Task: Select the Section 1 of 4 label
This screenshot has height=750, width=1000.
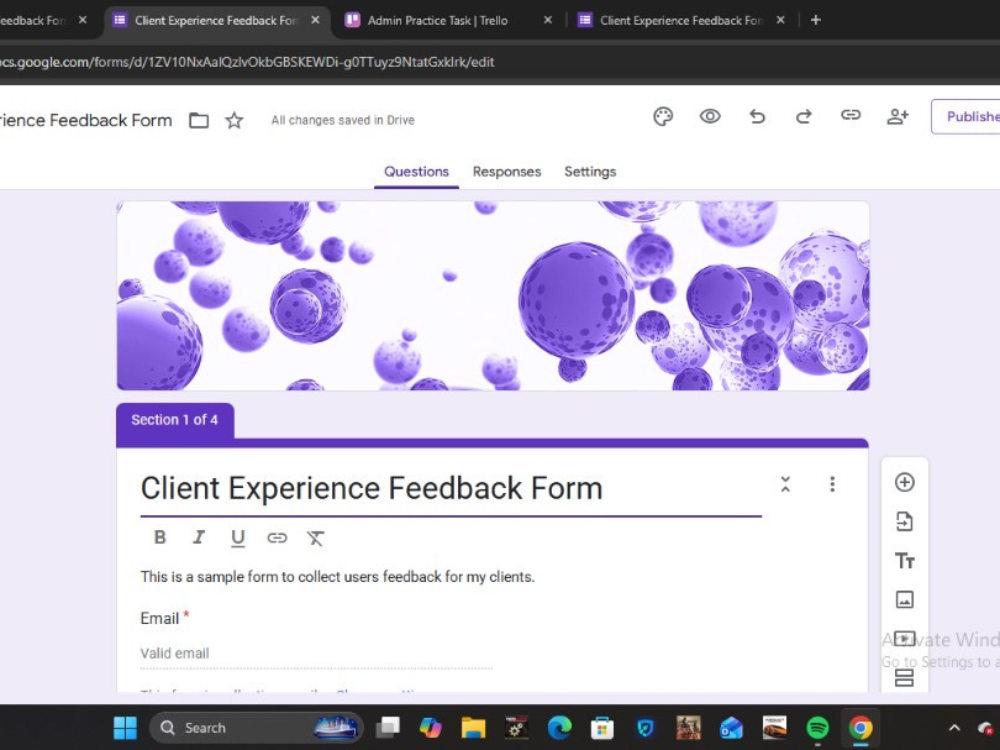Action: tap(175, 420)
